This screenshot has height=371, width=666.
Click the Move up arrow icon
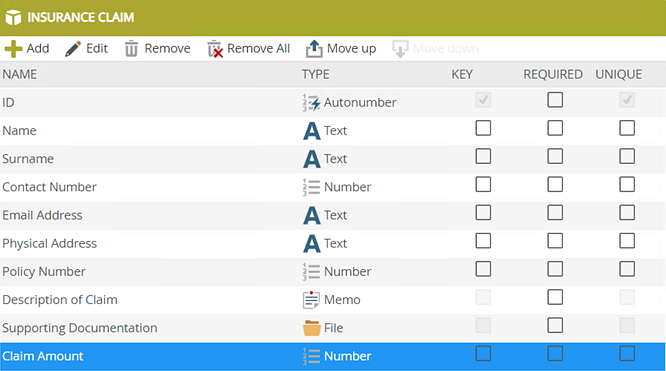point(314,49)
